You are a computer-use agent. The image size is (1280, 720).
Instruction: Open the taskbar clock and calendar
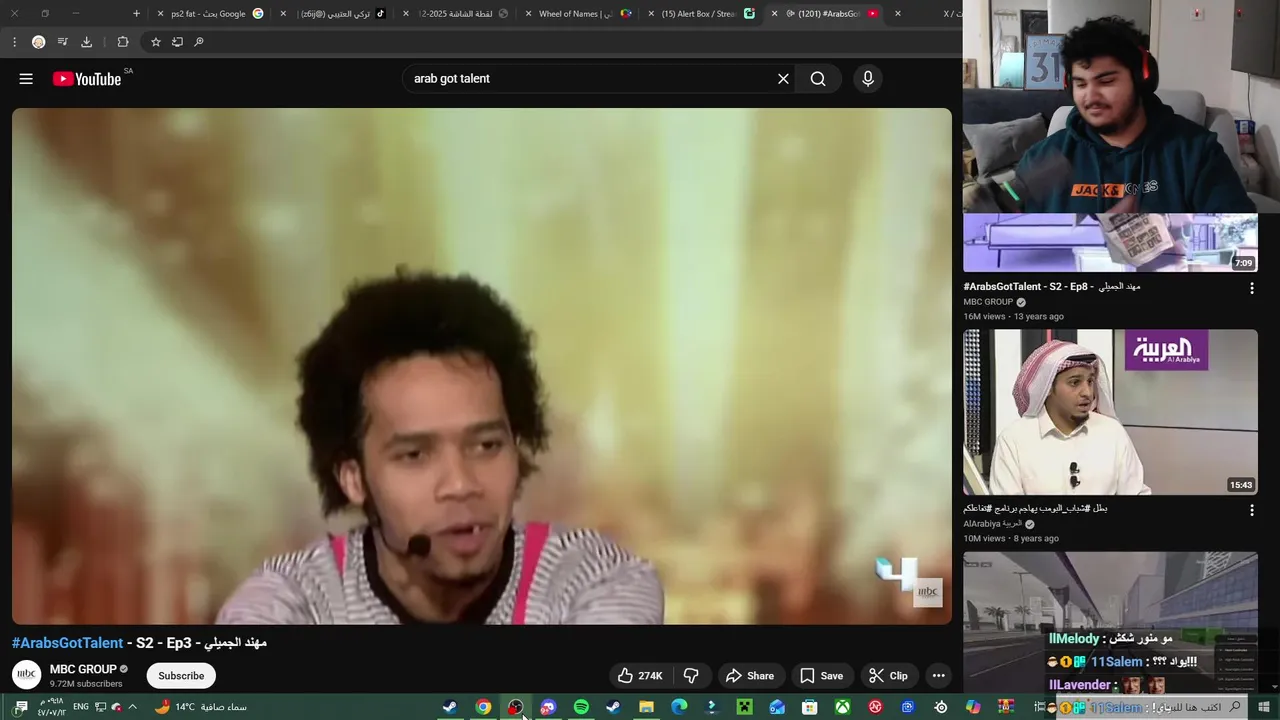point(50,707)
